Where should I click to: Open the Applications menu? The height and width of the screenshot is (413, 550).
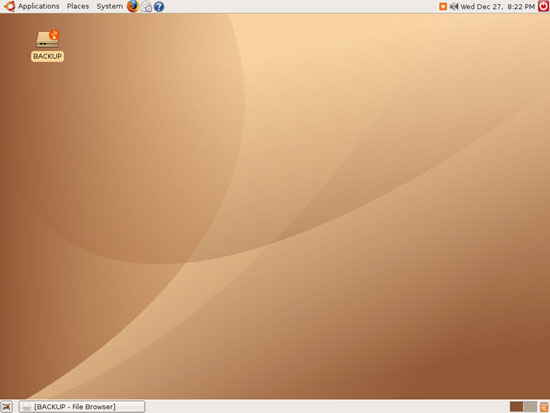click(32, 6)
